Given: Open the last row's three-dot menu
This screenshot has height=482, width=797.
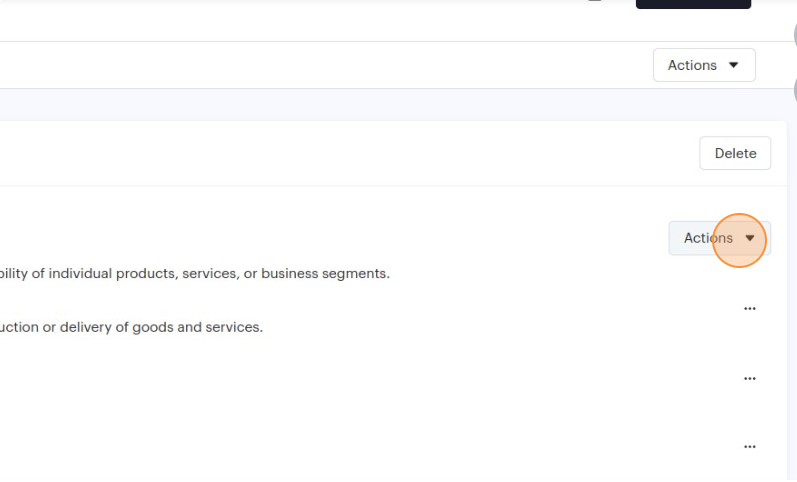Looking at the screenshot, I should click(x=750, y=447).
